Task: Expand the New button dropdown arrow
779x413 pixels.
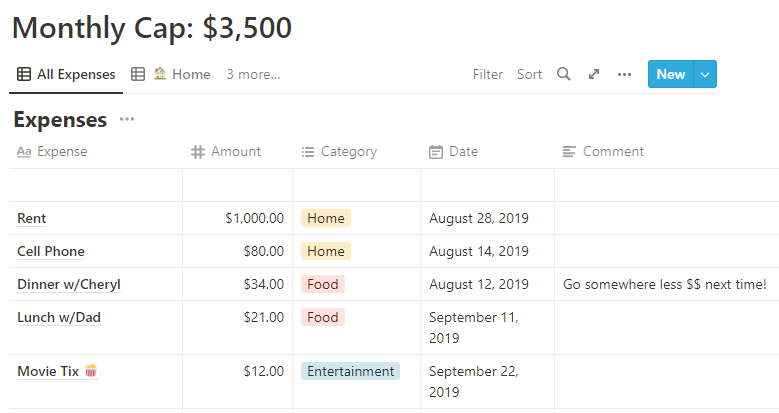Action: (705, 74)
